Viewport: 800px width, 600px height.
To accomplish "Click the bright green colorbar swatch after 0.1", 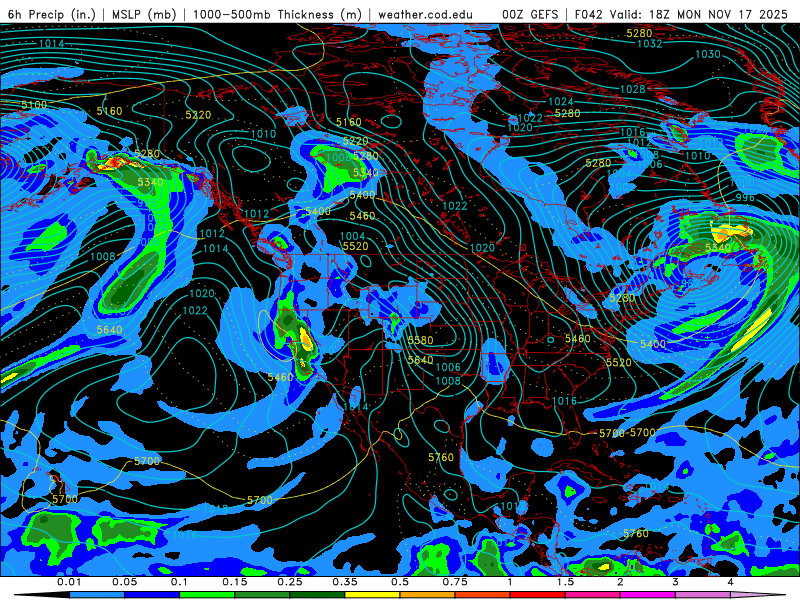I will point(207,595).
